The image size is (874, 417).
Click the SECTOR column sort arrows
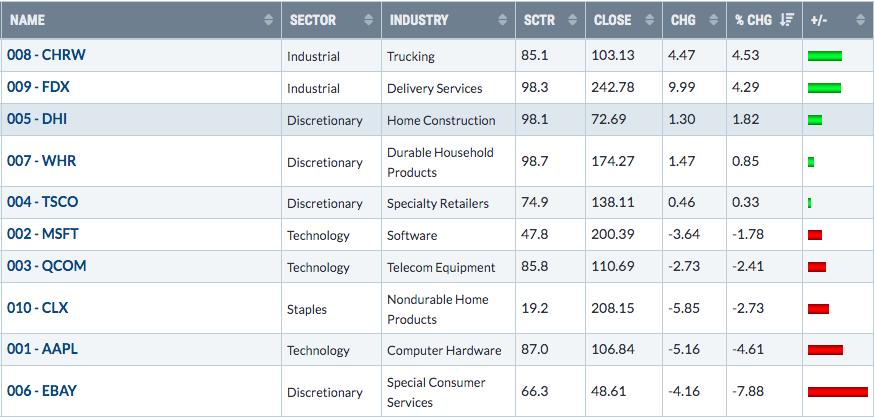coord(368,20)
